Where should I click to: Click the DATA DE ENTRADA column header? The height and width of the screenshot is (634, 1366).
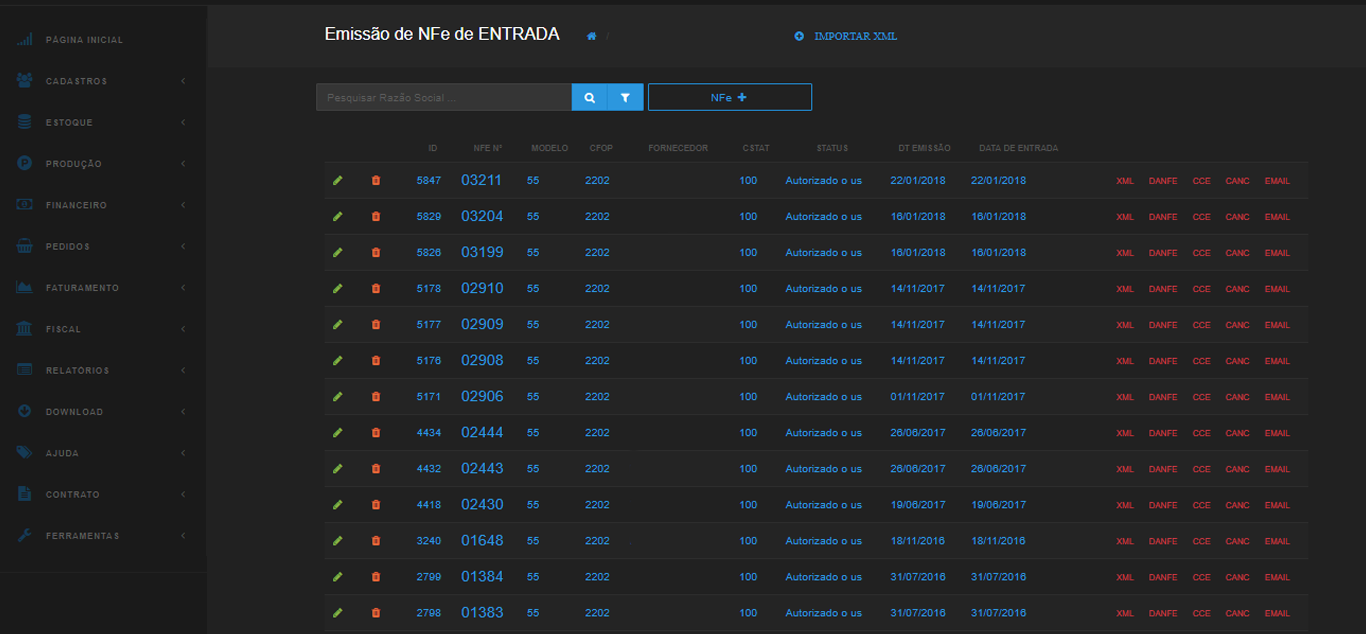(x=1018, y=148)
